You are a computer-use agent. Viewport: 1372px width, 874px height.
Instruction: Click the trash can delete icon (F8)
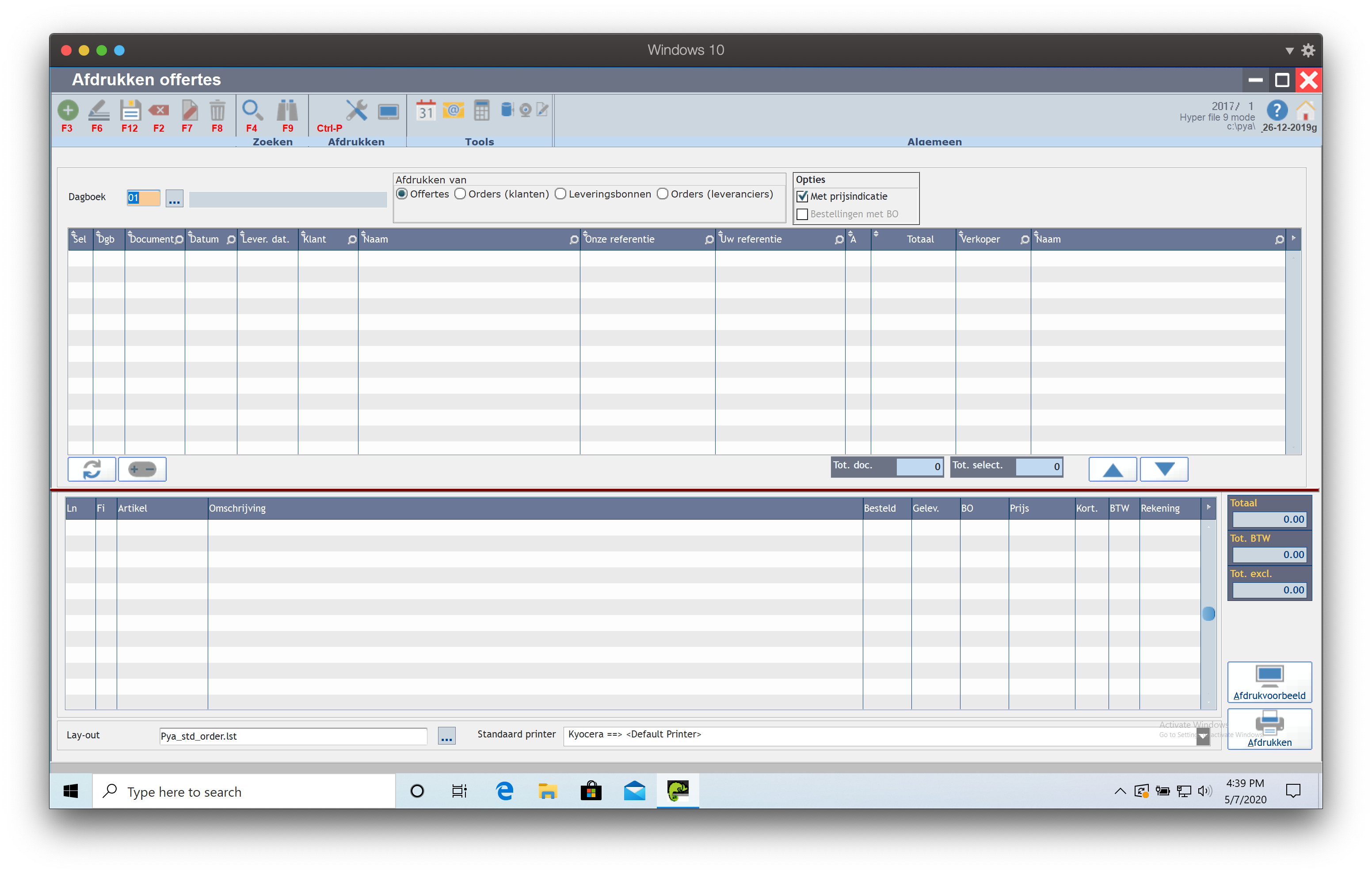point(217,110)
